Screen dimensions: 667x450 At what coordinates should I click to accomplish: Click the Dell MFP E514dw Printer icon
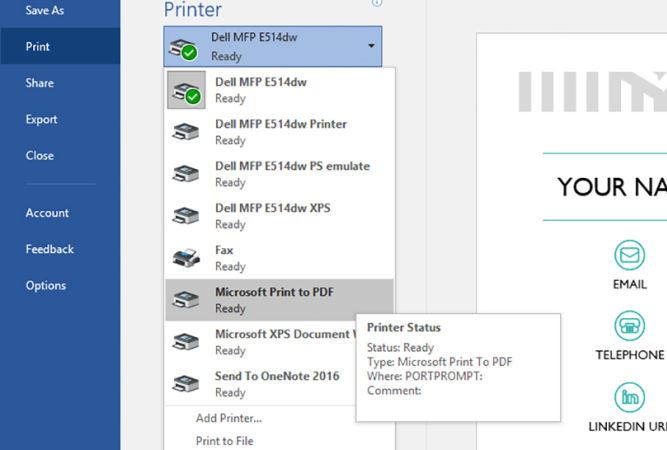[x=186, y=133]
